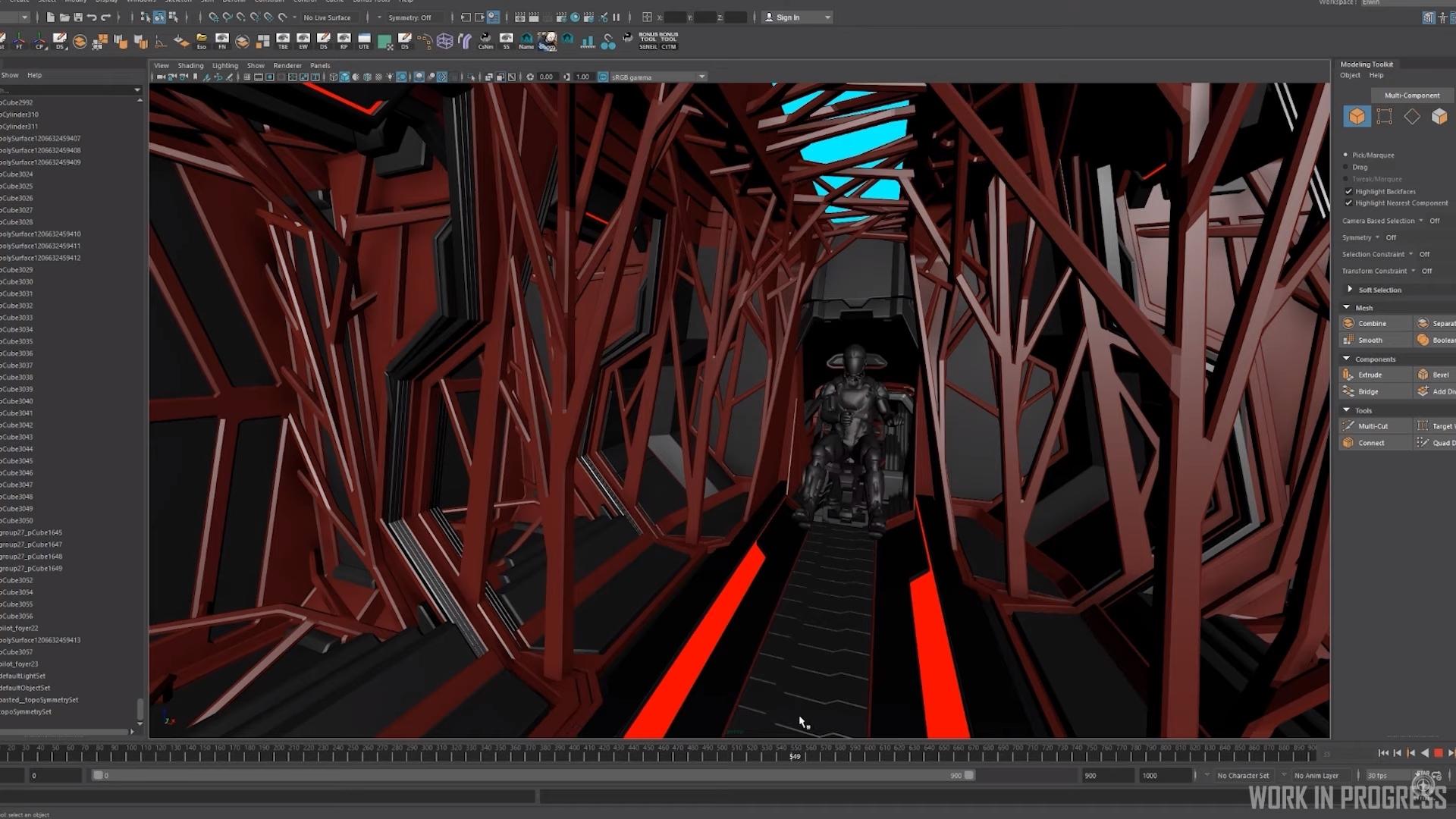Select Object Selection mode cube icon
Viewport: 1456px width, 819px height.
(x=1357, y=116)
